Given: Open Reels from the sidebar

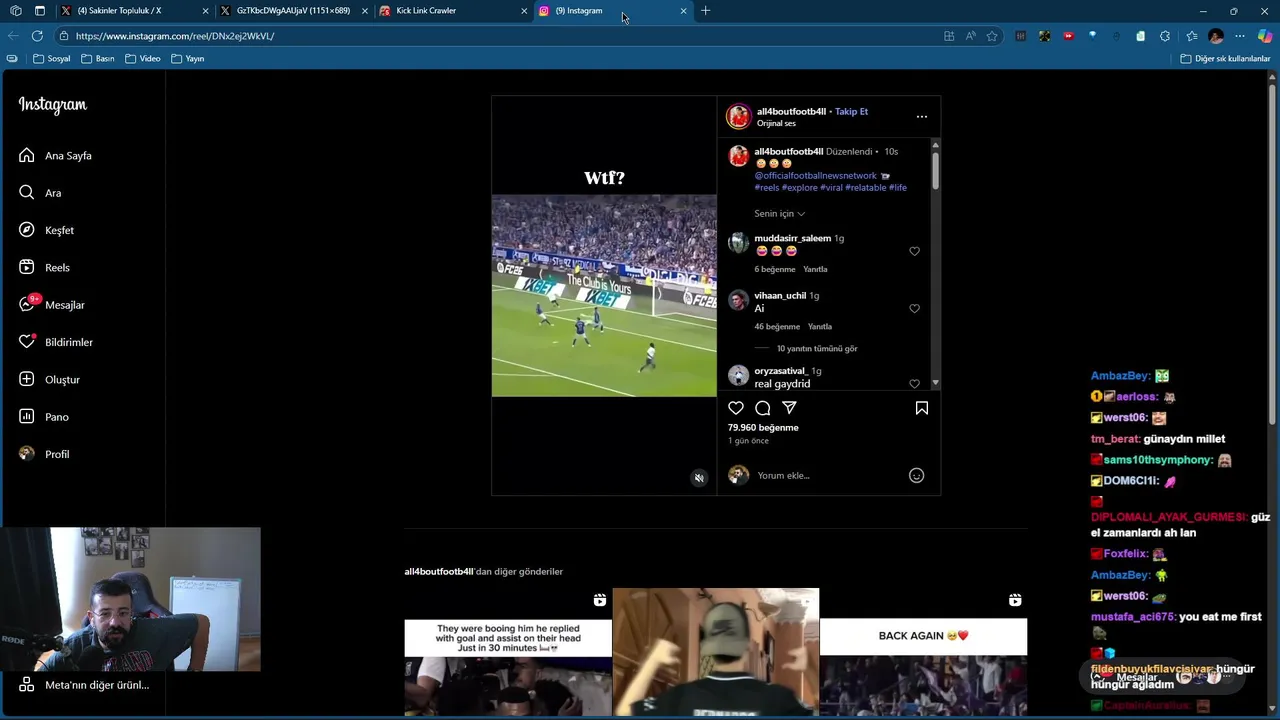Looking at the screenshot, I should 44,268.
